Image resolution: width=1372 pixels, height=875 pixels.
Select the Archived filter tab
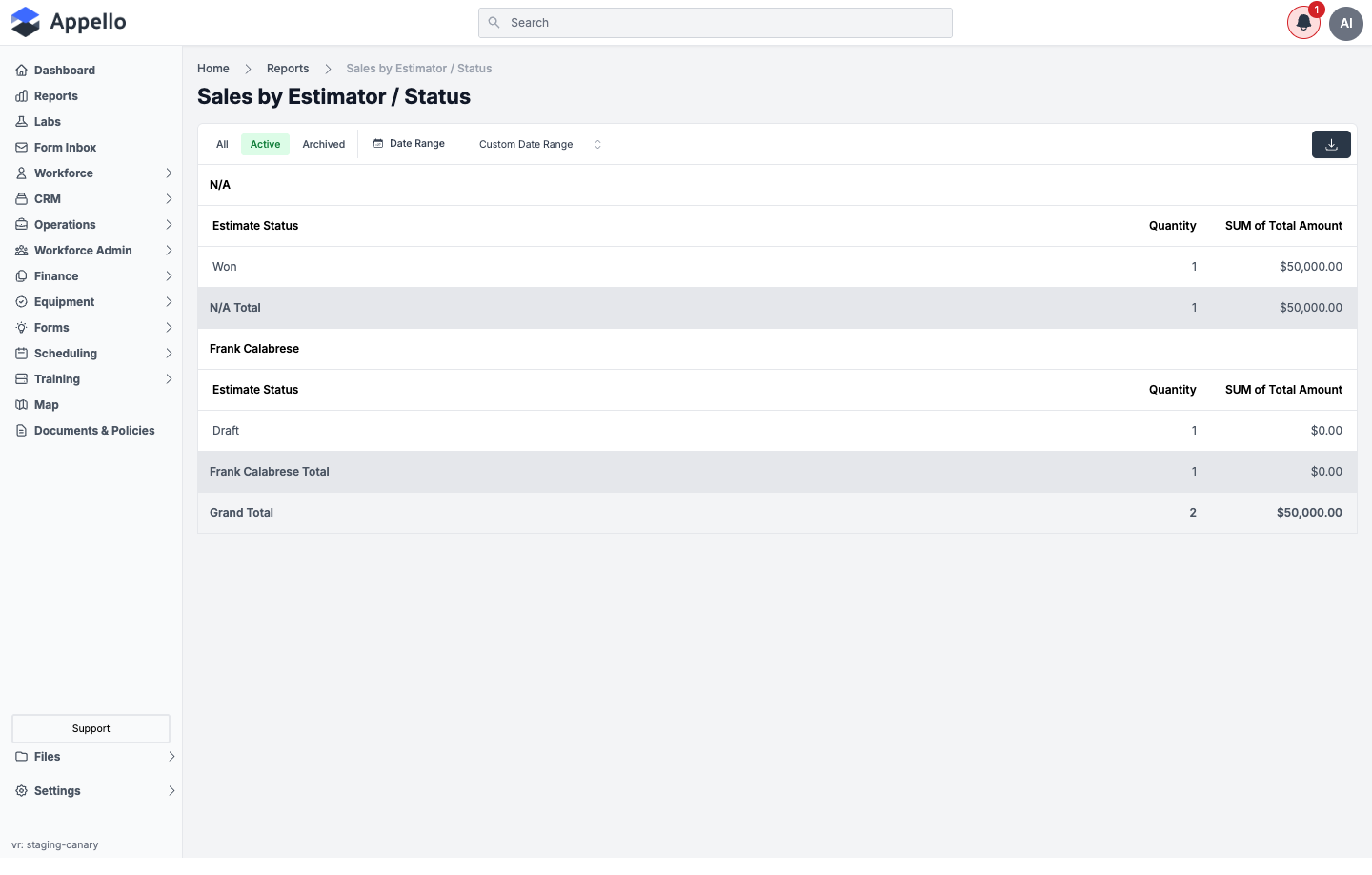[x=324, y=145]
